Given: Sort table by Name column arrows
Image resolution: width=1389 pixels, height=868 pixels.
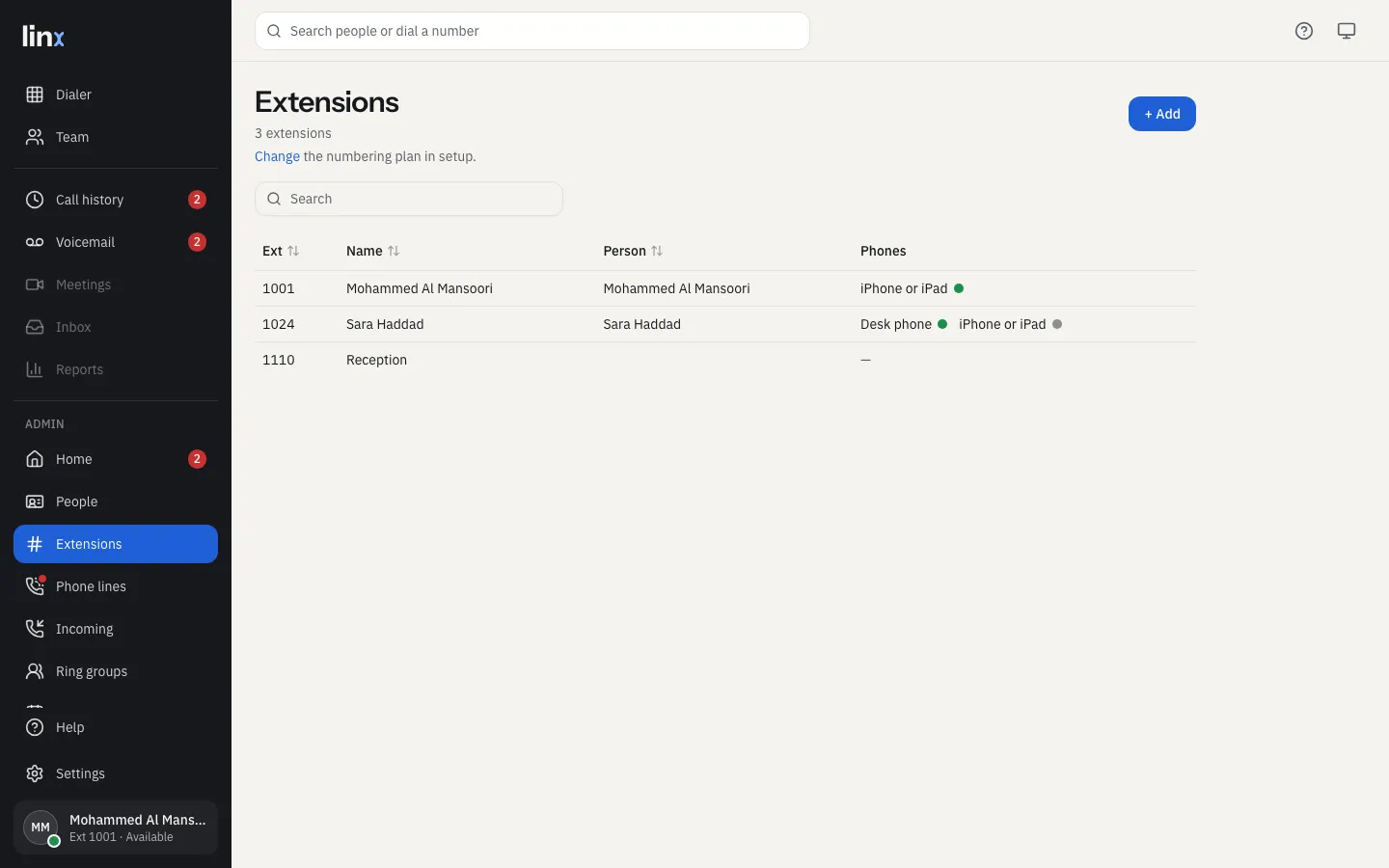Looking at the screenshot, I should tap(394, 251).
